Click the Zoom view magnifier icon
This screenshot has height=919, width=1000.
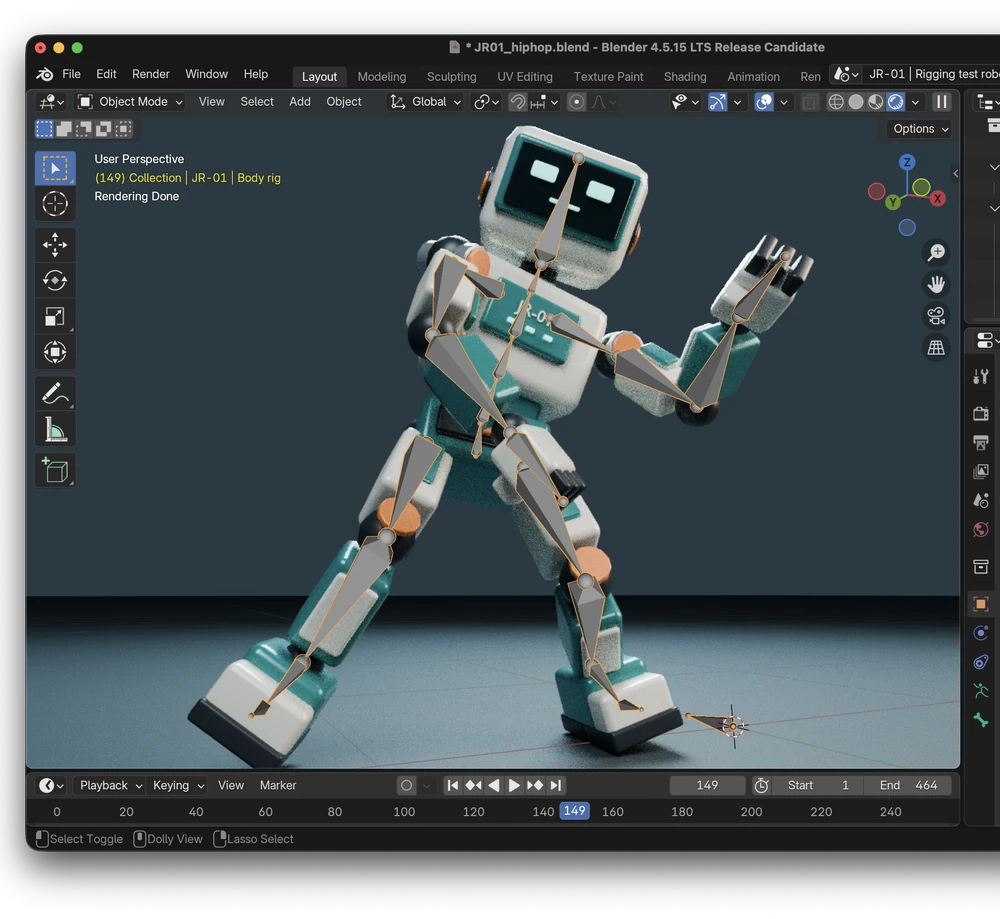click(936, 253)
